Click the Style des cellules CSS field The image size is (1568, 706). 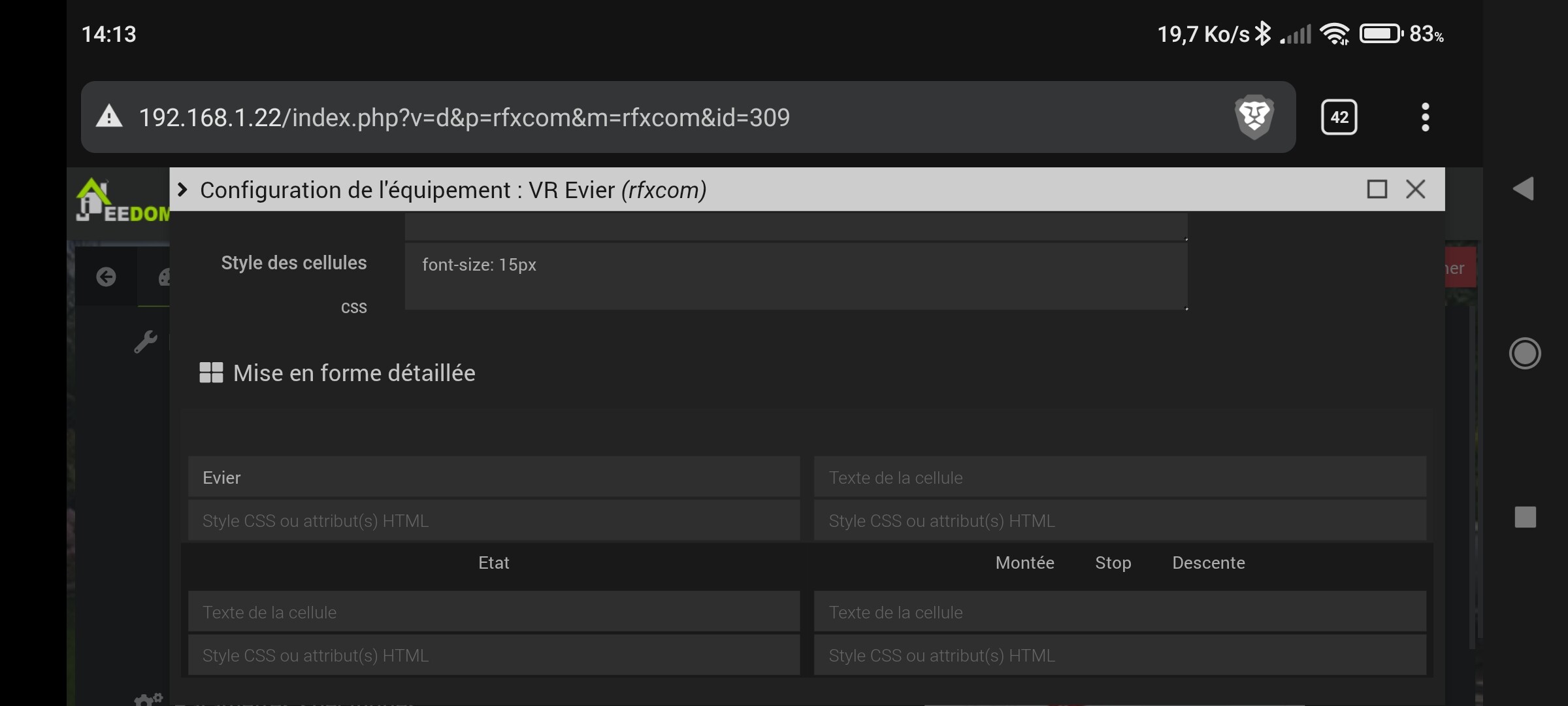pos(795,276)
